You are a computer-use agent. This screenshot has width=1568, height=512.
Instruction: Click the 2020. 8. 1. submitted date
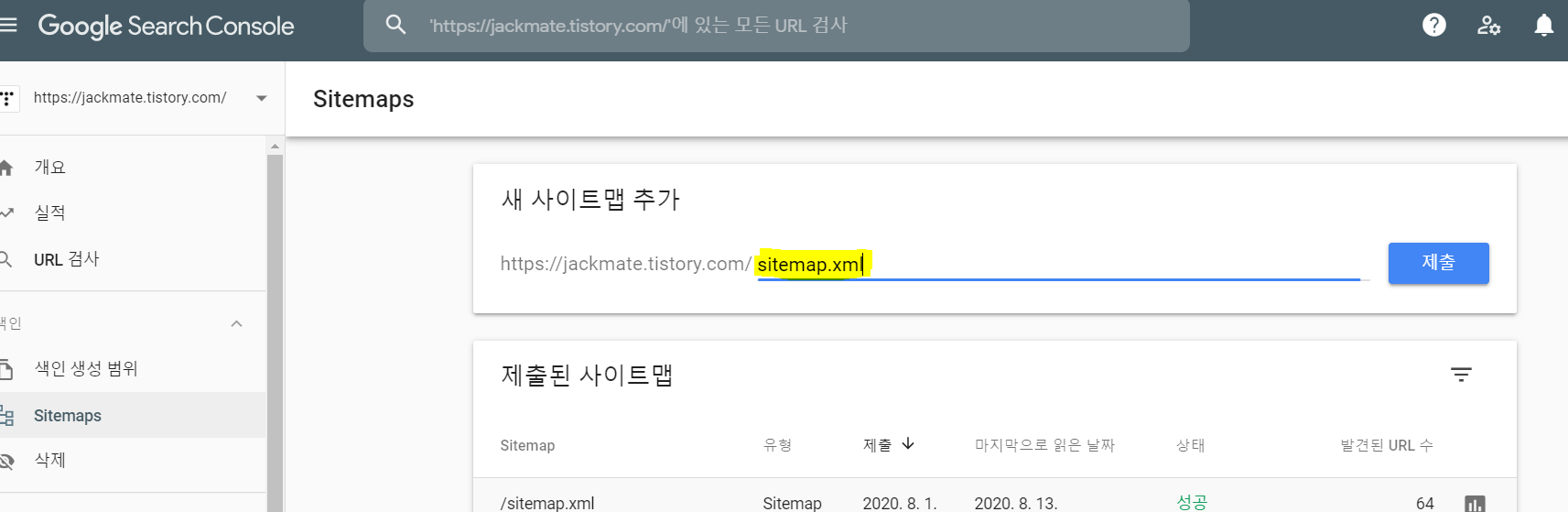pos(900,503)
